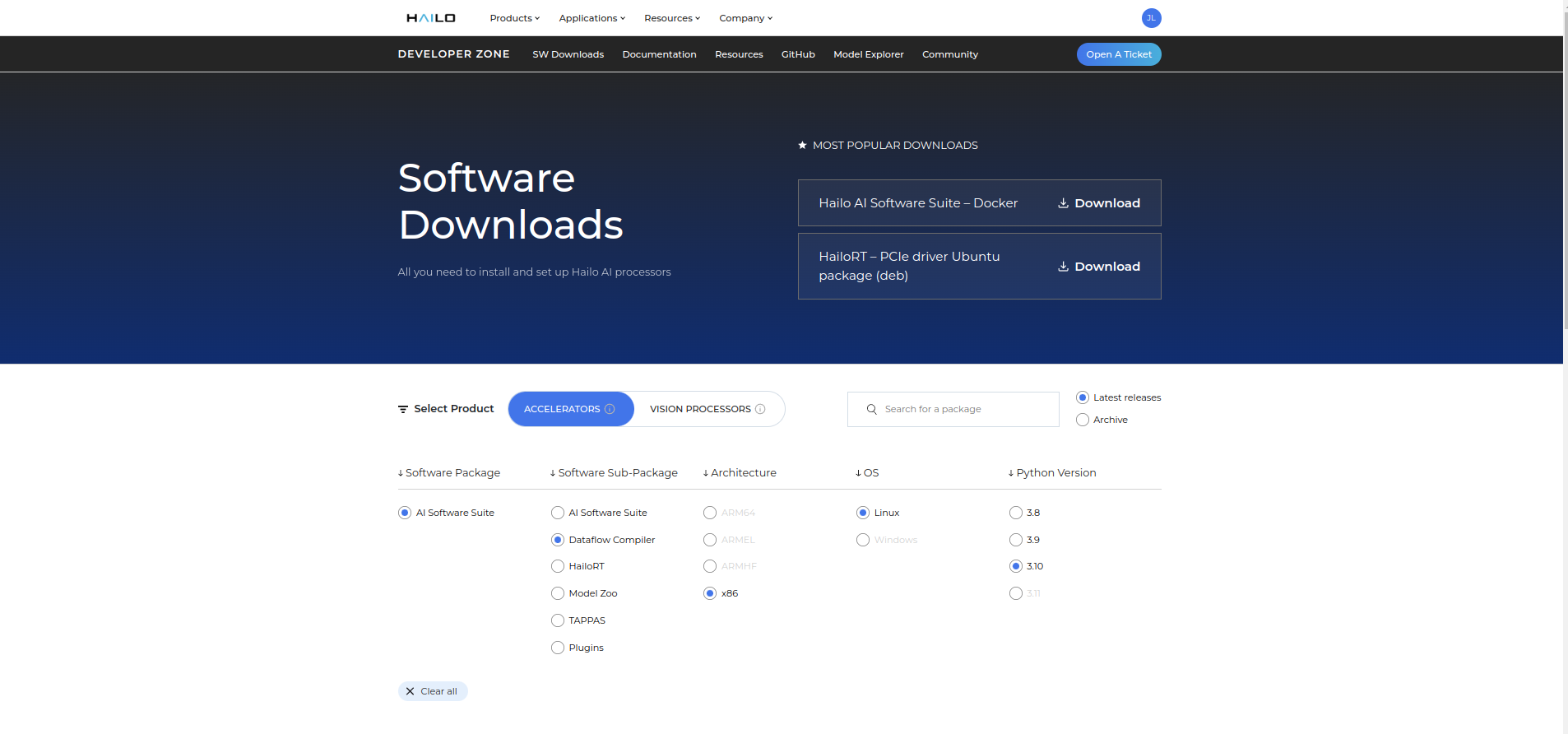Switch to ACCELERATORS product tab
This screenshot has width=1568, height=734.
[571, 409]
